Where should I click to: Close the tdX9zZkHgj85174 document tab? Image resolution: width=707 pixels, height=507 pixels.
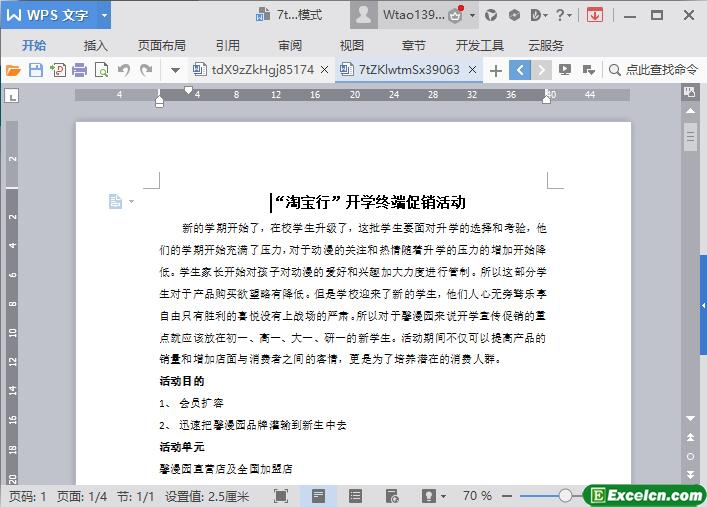324,70
